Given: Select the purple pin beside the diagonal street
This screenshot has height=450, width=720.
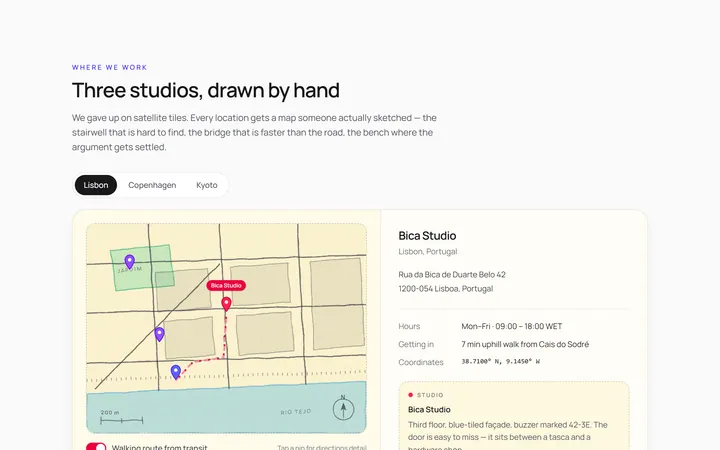Looking at the screenshot, I should tap(159, 334).
